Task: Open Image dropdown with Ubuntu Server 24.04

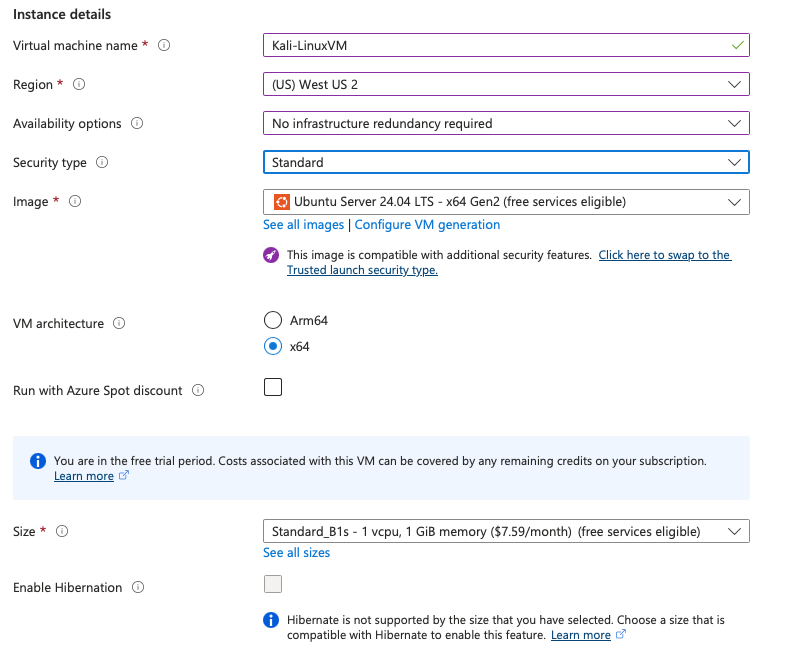Action: pos(506,202)
